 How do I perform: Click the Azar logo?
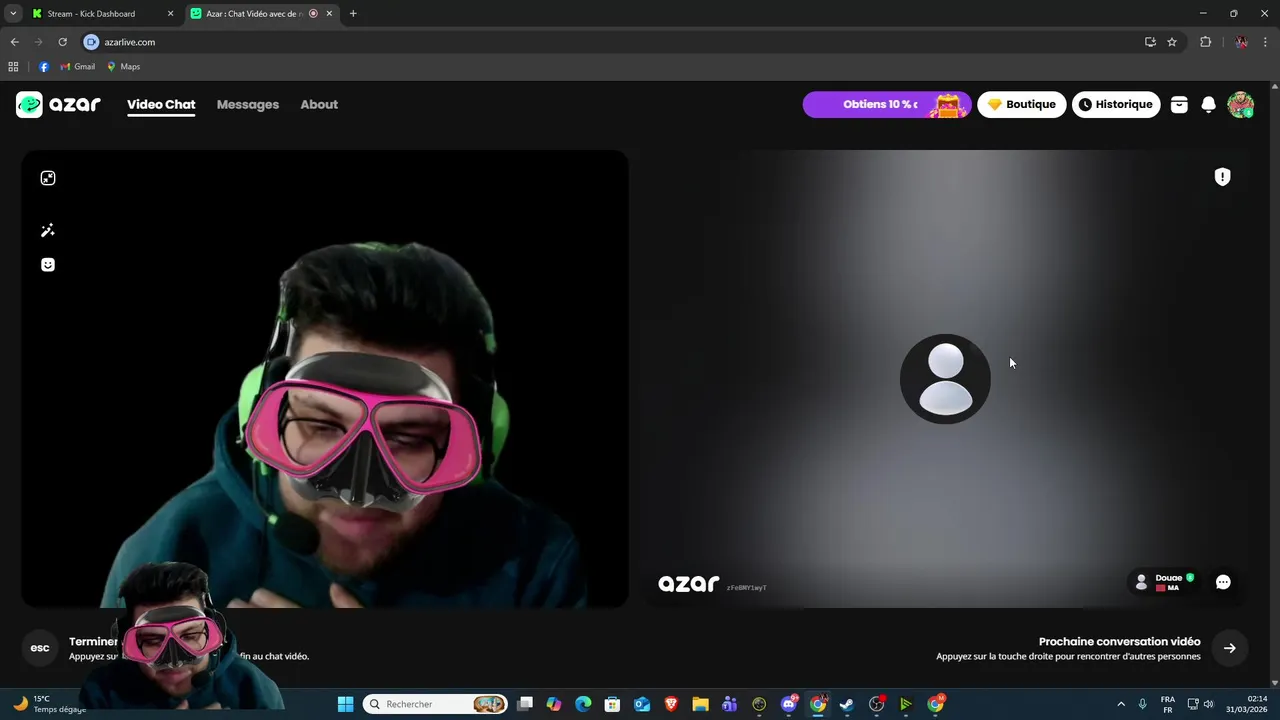58,104
